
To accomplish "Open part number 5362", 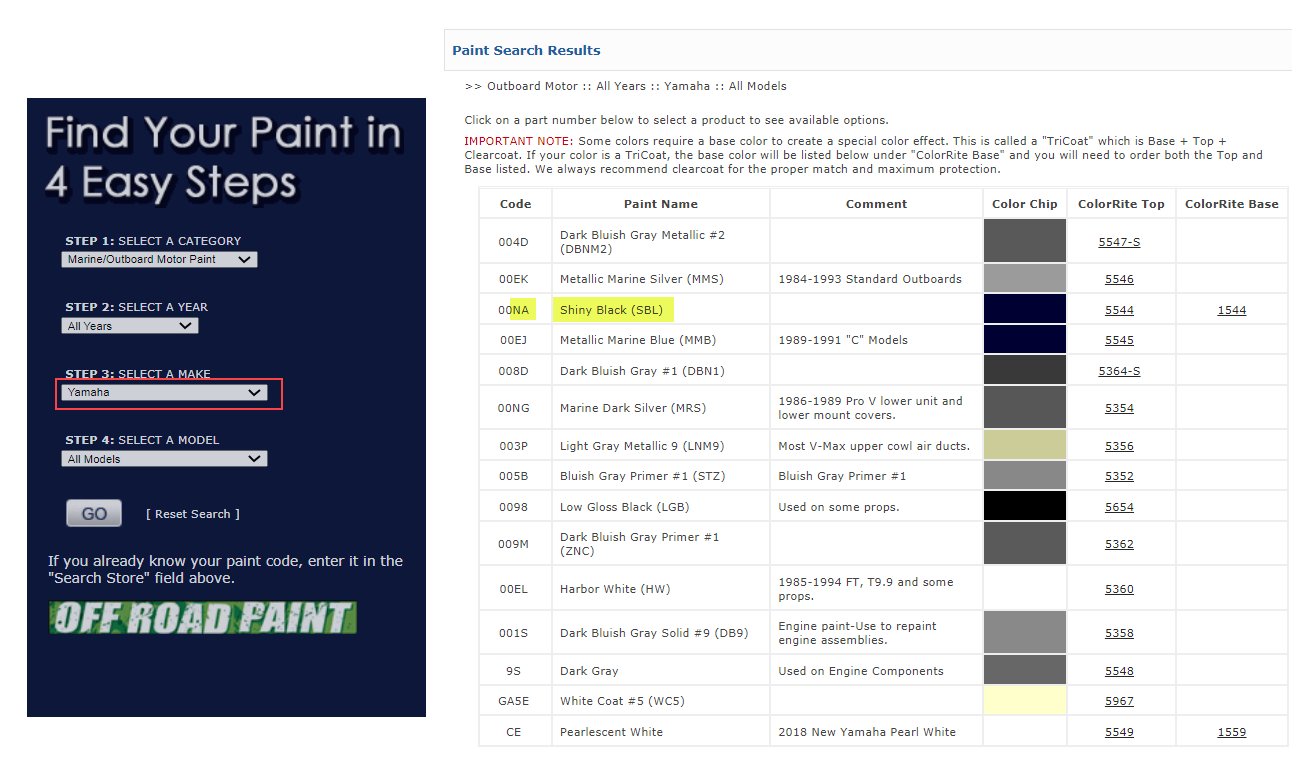I will pyautogui.click(x=1119, y=544).
